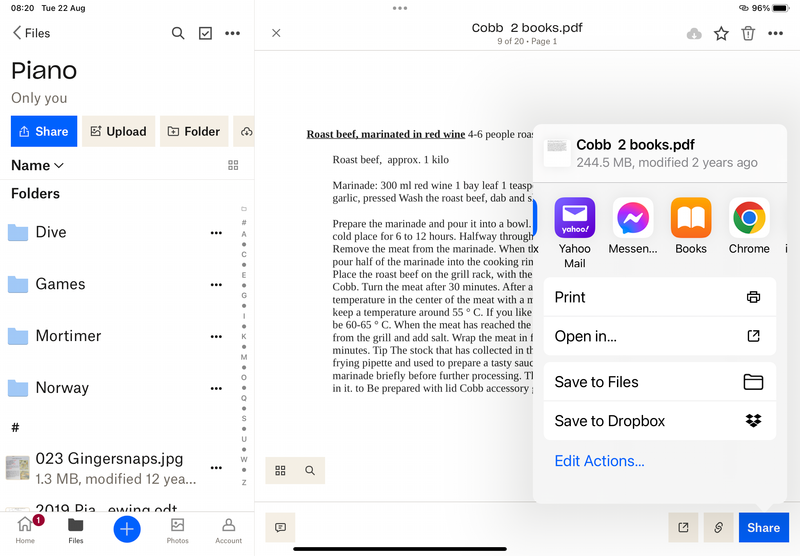Search files with the magnifier icon
Screen dimensions: 800x556
[x=178, y=33]
